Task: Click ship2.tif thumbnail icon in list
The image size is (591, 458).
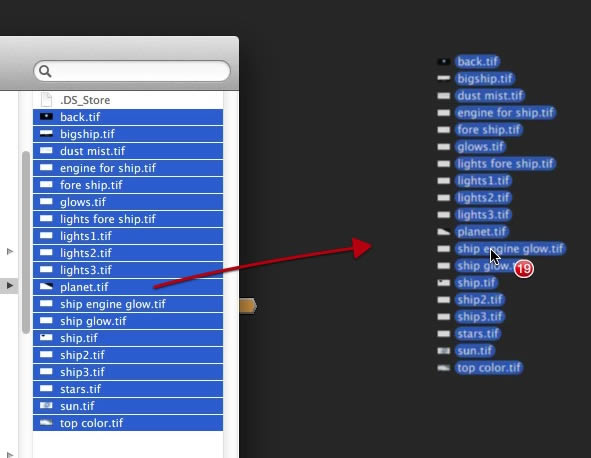Action: [46, 354]
